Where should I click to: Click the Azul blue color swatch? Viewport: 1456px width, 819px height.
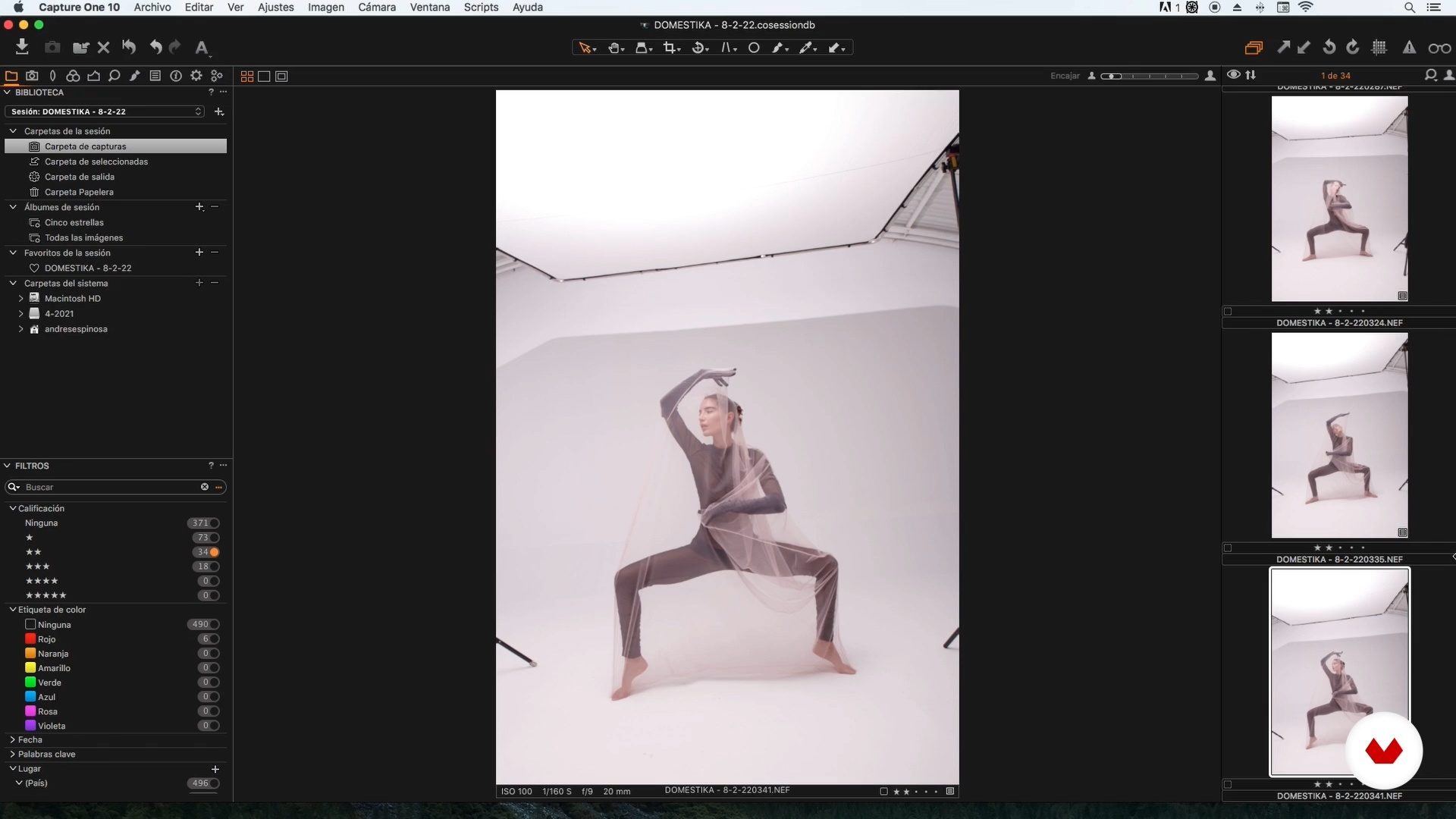[30, 697]
